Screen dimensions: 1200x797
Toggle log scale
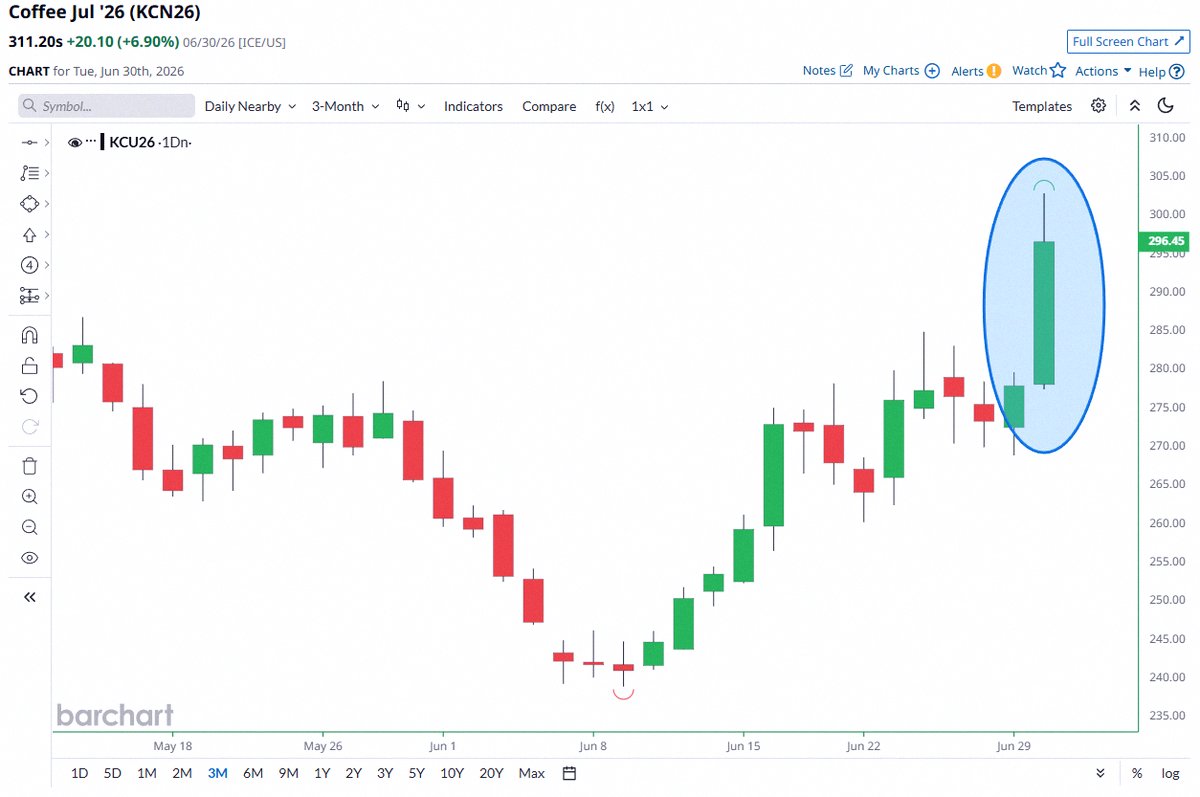[1170, 773]
